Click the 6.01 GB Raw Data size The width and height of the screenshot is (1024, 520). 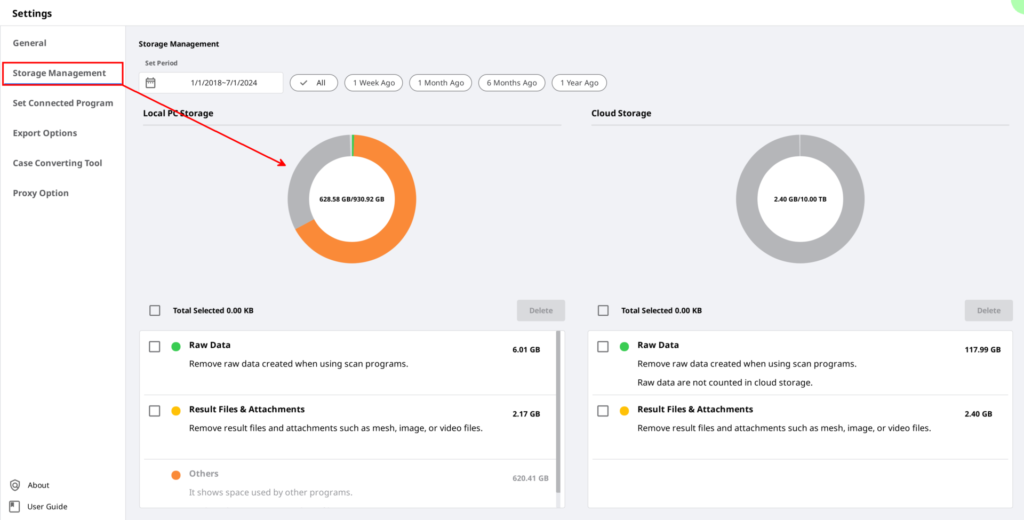pyautogui.click(x=526, y=349)
